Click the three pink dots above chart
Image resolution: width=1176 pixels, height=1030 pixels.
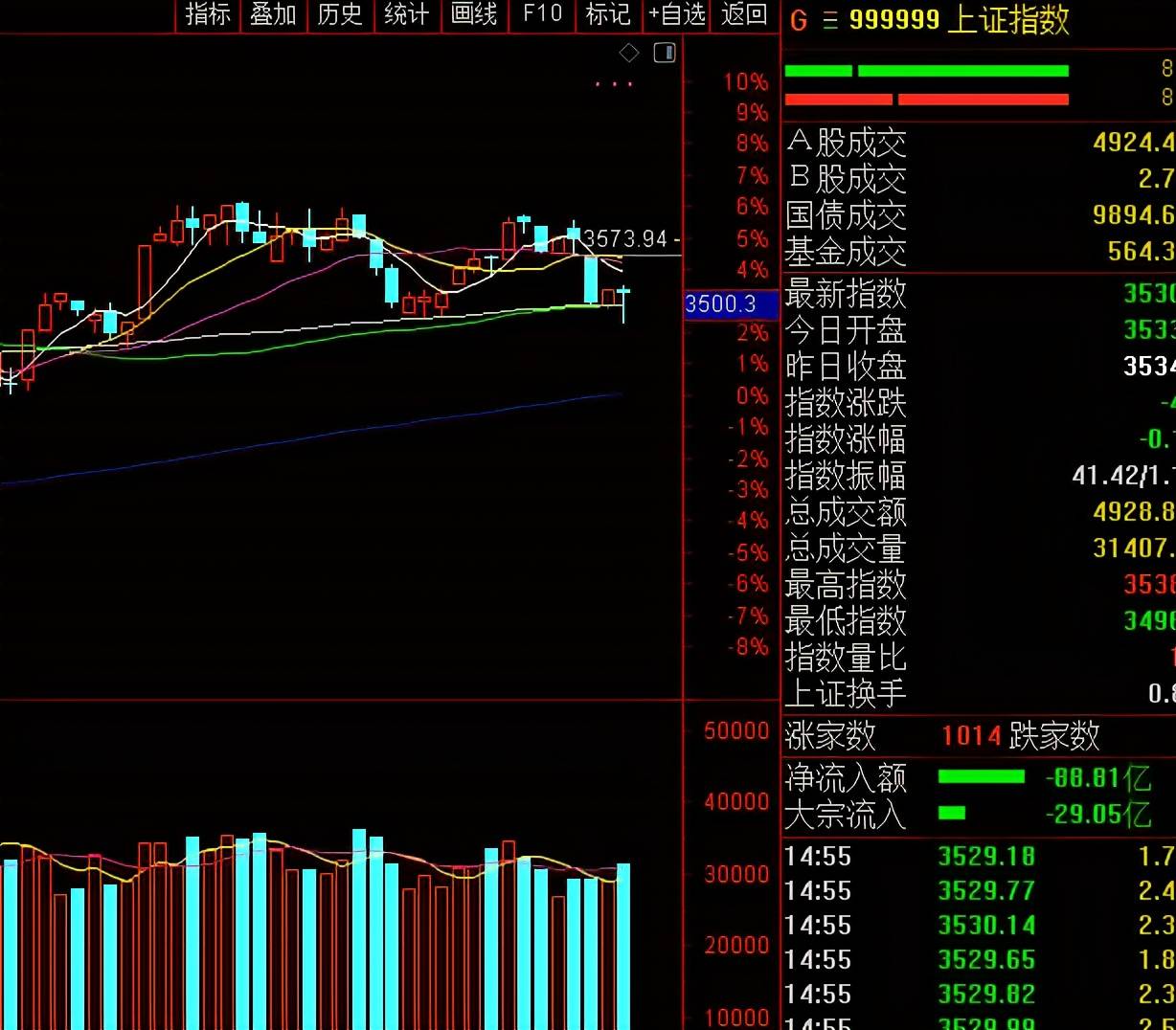tap(613, 84)
